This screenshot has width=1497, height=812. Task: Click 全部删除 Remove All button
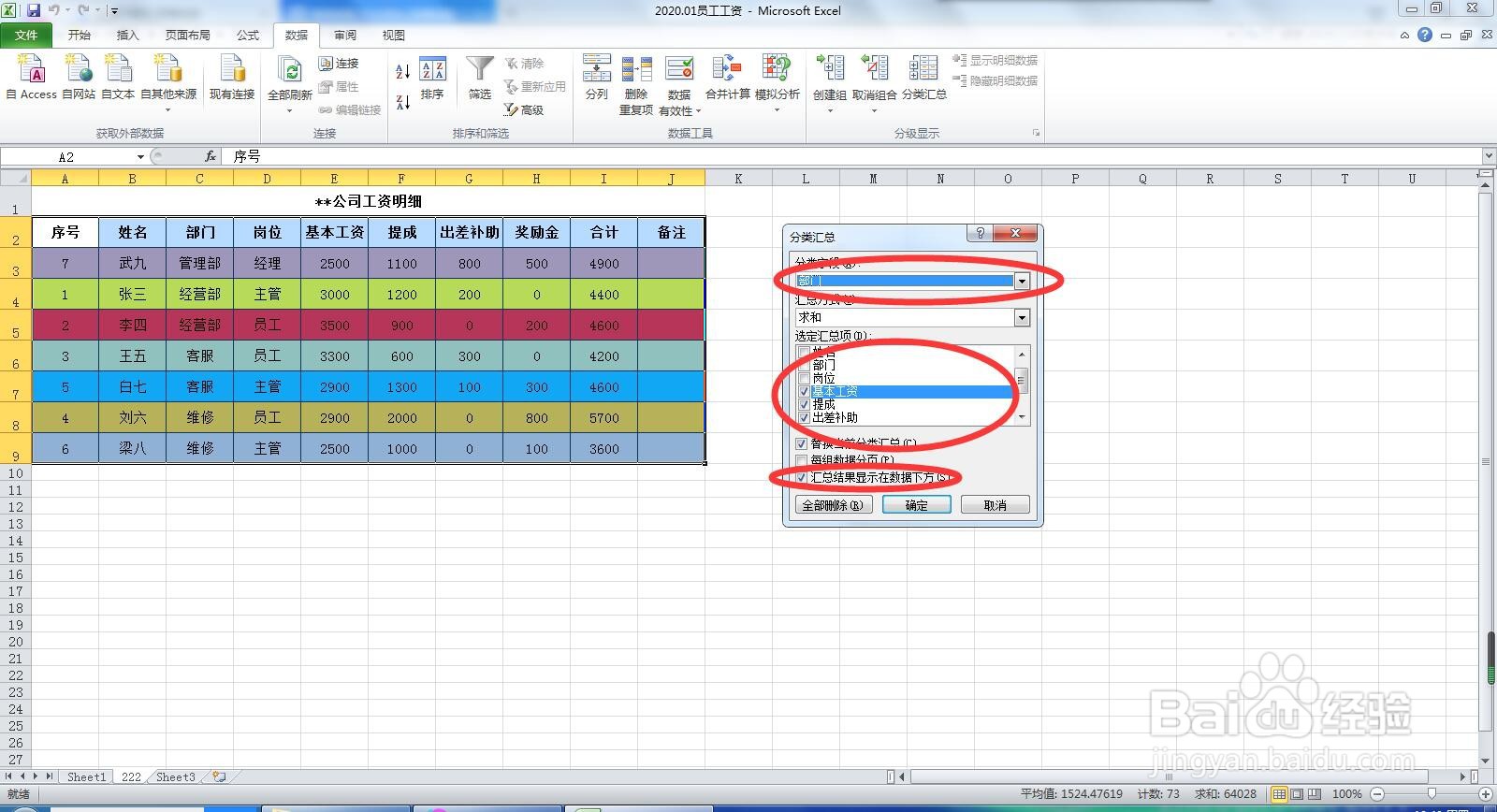point(833,505)
